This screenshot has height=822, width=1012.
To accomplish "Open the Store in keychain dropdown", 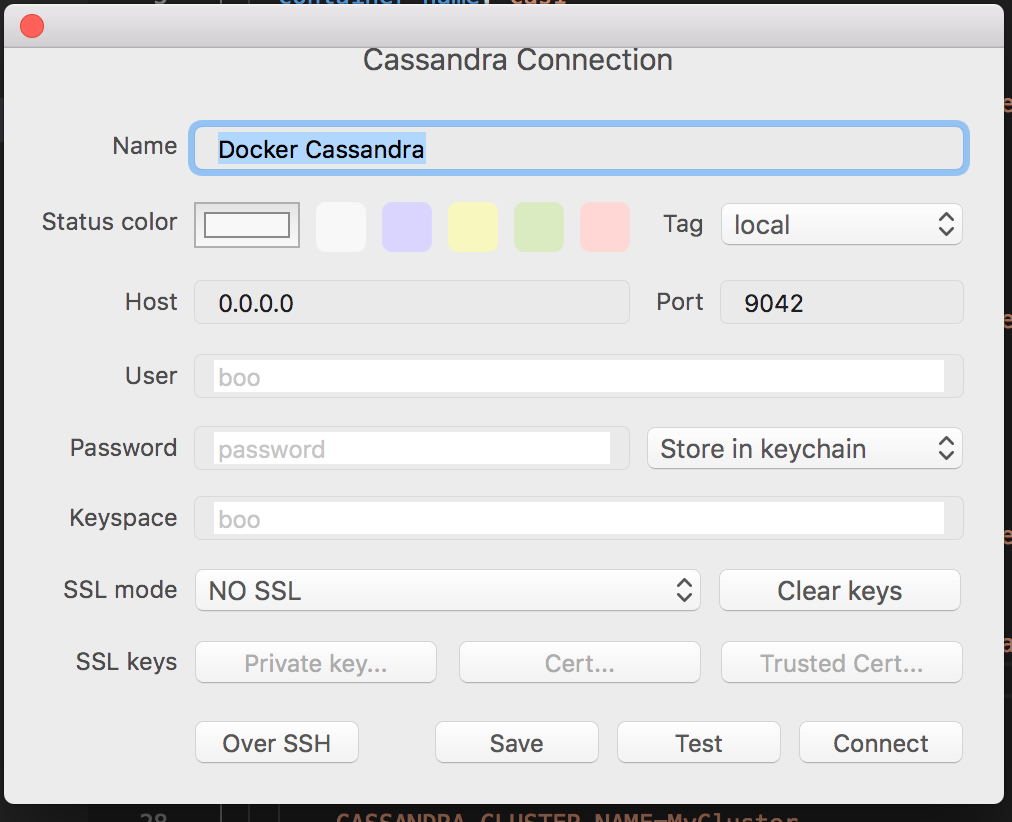I will 805,448.
